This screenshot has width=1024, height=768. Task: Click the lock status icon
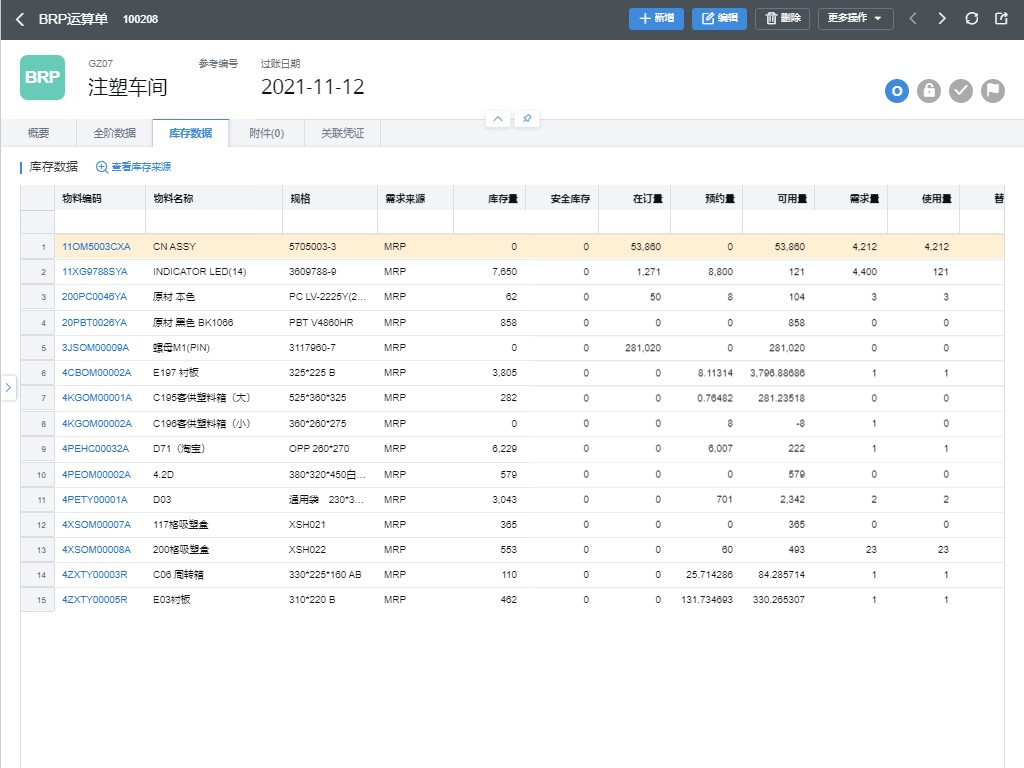point(929,91)
